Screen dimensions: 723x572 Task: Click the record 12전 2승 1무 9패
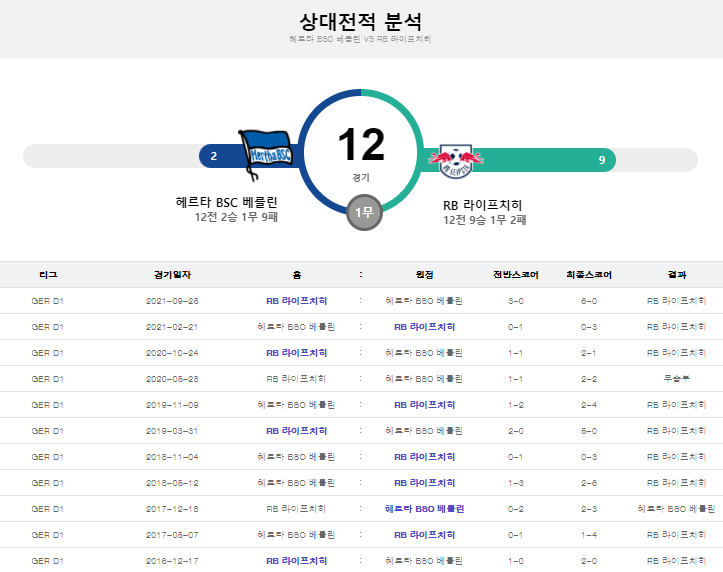[x=236, y=217]
